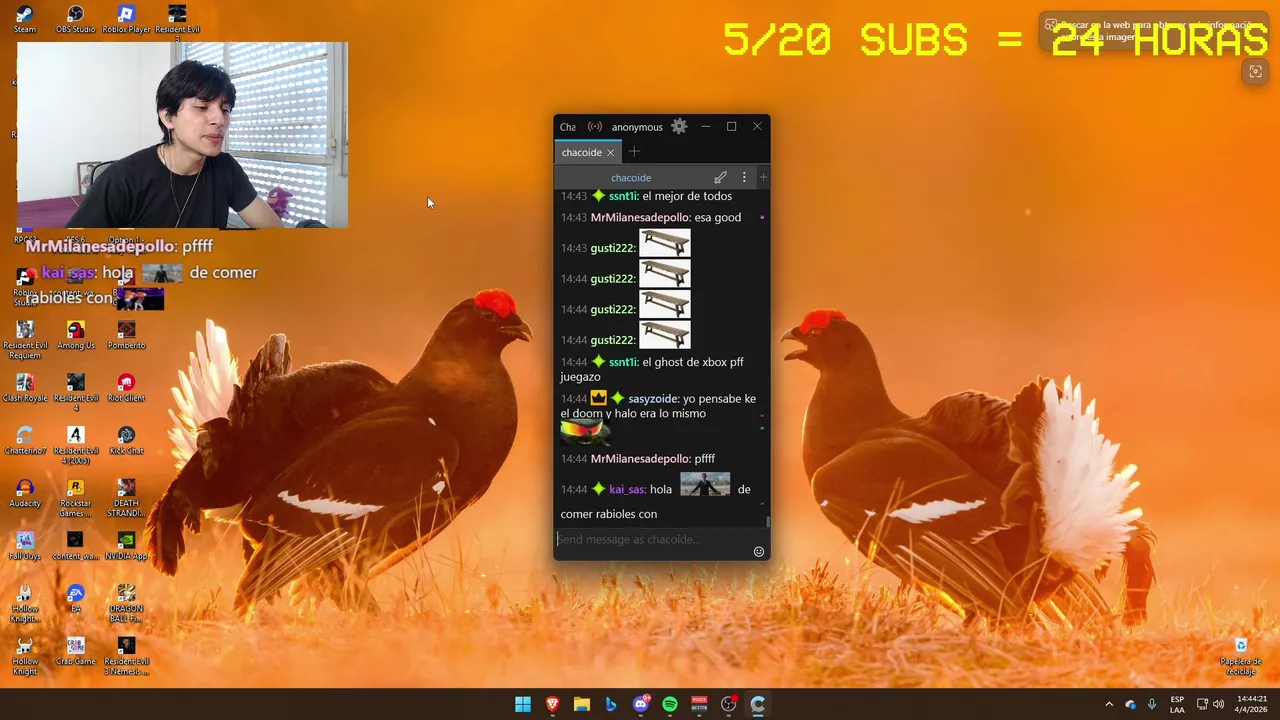Launch Crab Game from the desktop

[x=75, y=651]
